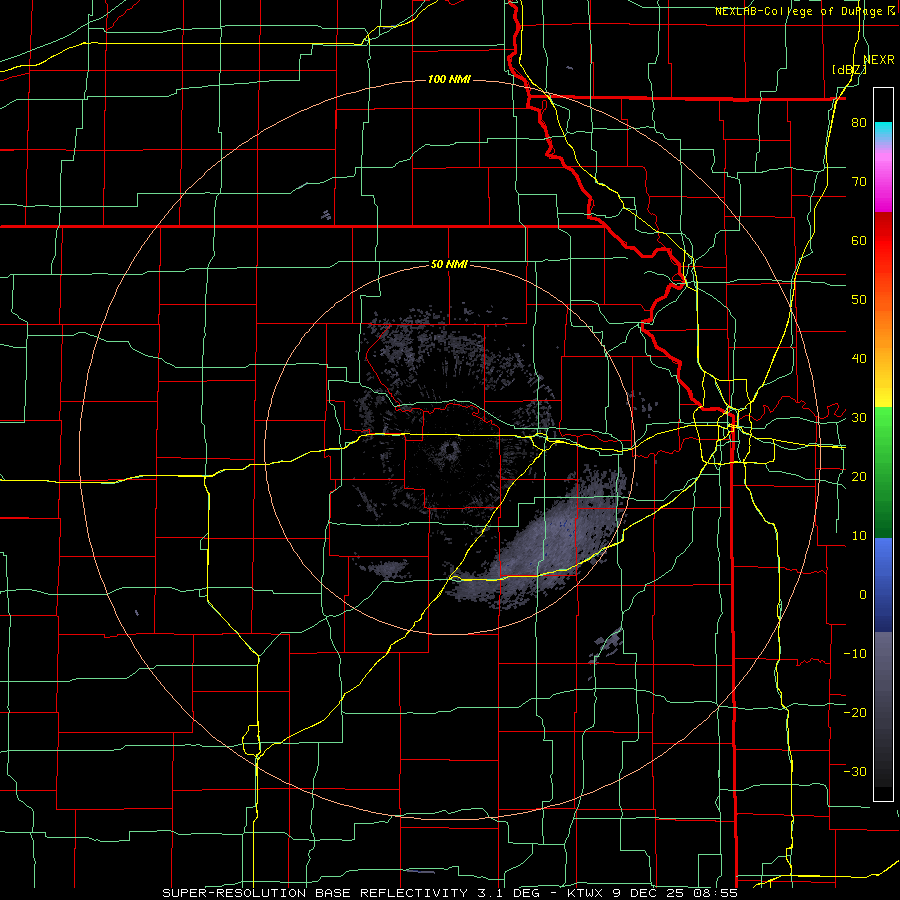Screen dimensions: 900x900
Task: Click the 10 value on the dBZ scale
Action: coord(859,536)
